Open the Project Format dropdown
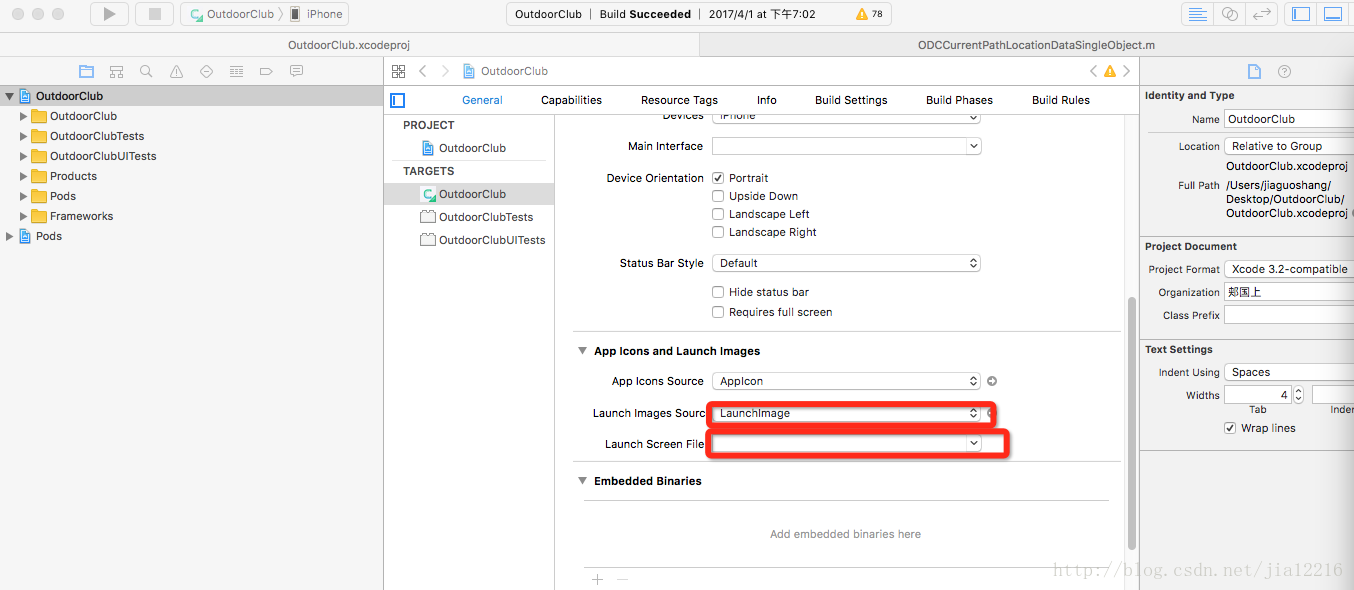 [1289, 269]
